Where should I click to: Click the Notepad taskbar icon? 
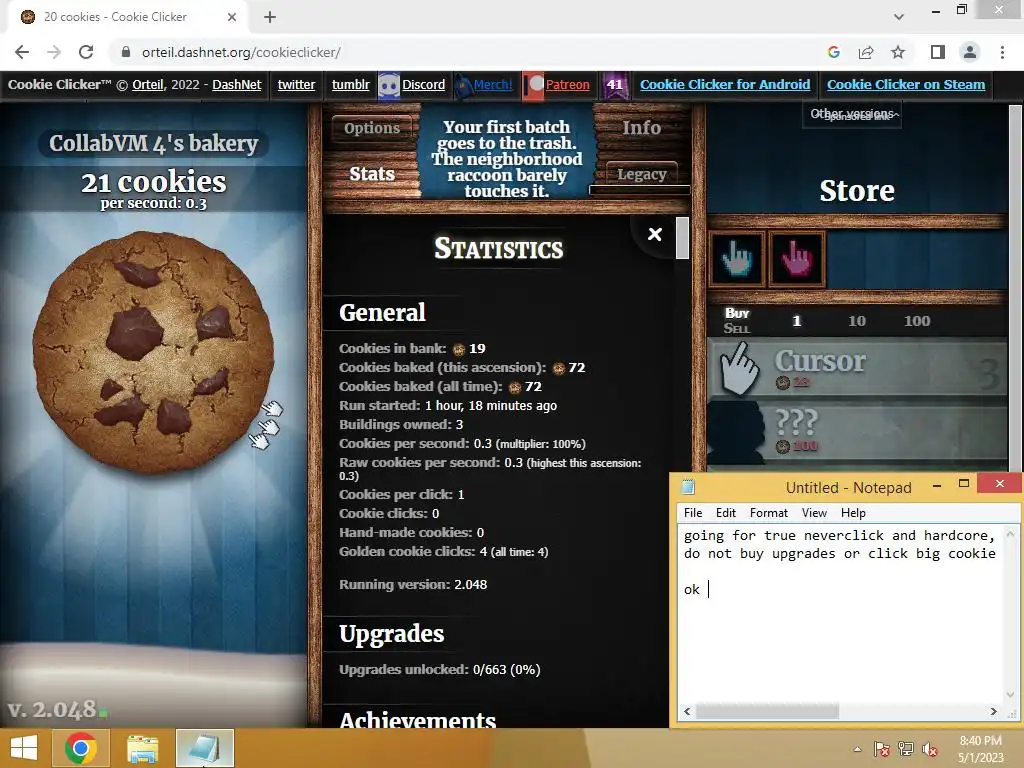tap(204, 748)
